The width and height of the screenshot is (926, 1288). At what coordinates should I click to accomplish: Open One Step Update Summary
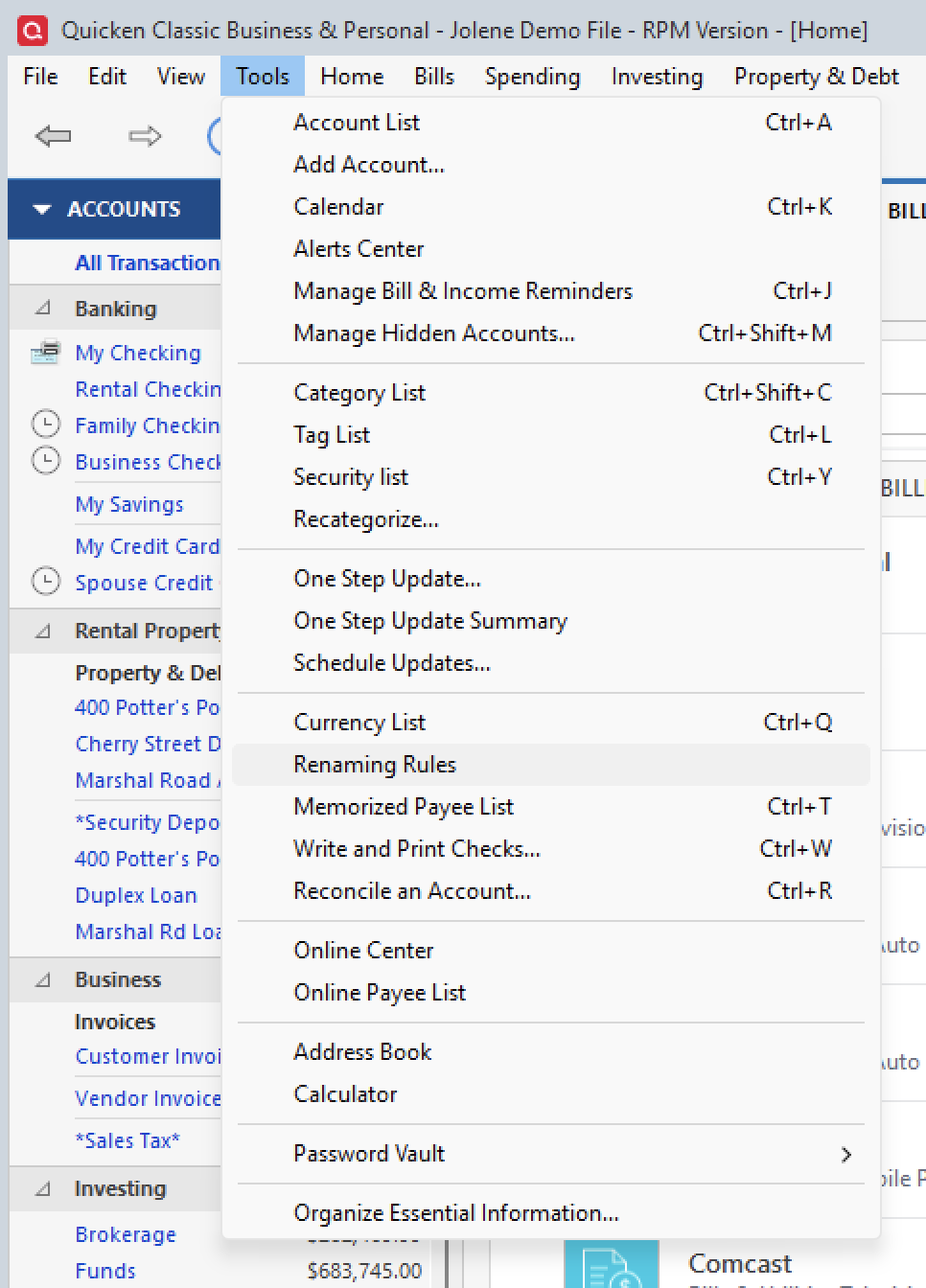pyautogui.click(x=551, y=621)
